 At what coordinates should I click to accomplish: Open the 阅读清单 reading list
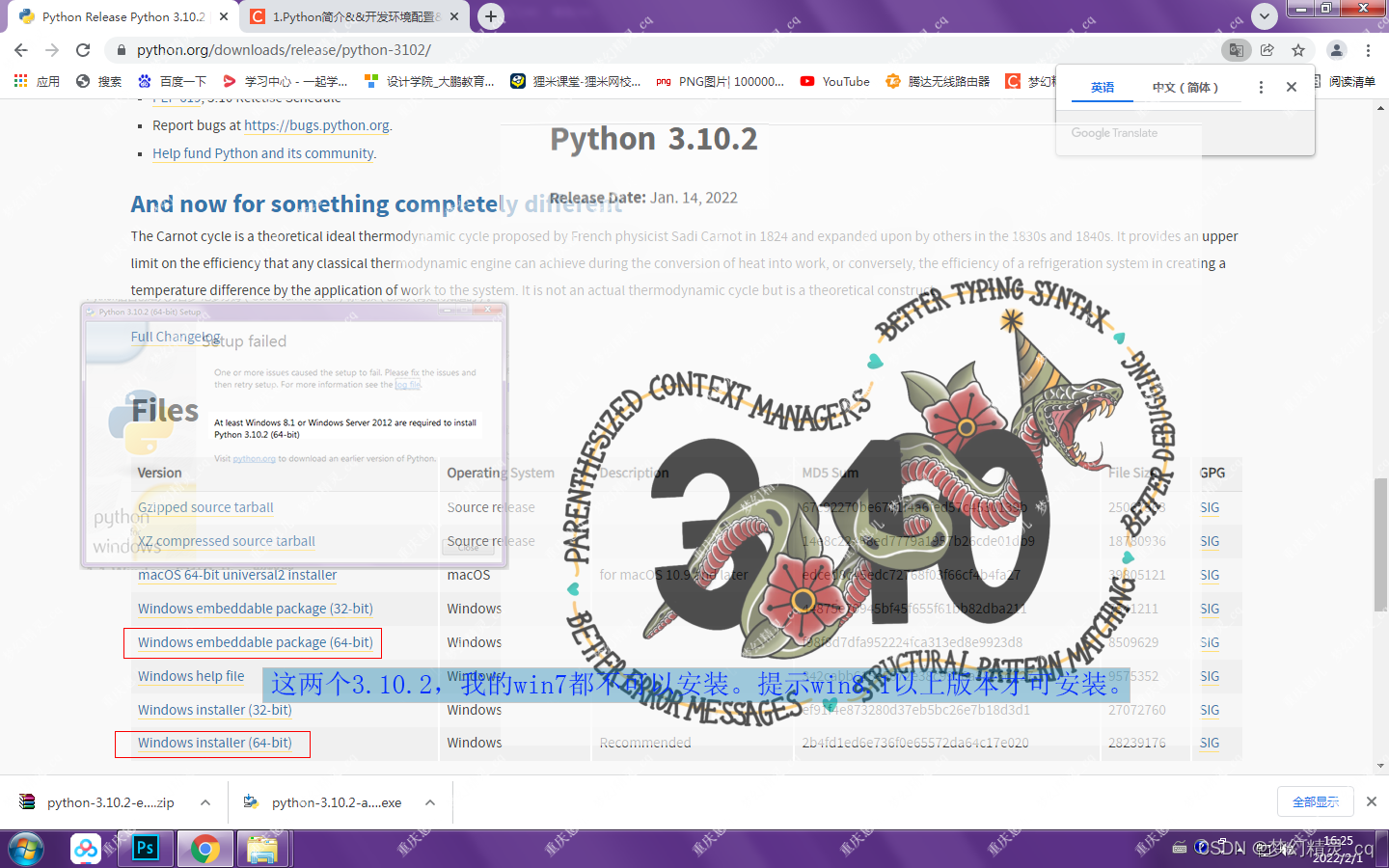coord(1343,81)
